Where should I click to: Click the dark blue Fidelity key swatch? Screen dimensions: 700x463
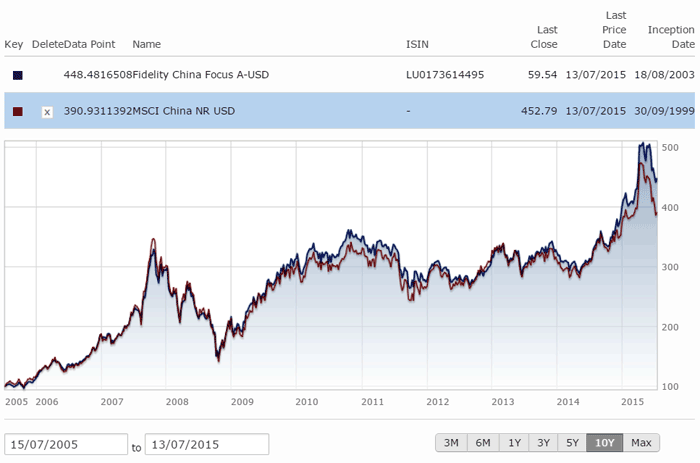[x=17, y=75]
